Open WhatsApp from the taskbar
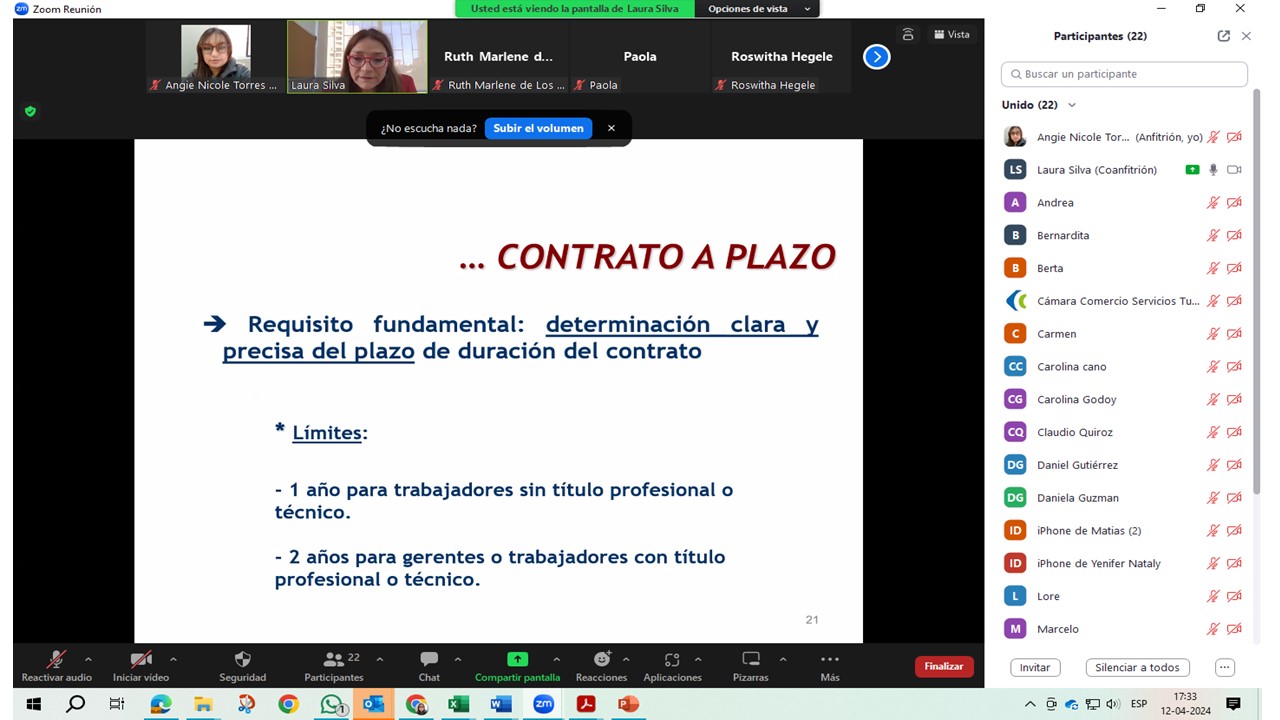The height and width of the screenshot is (720, 1280). (x=331, y=704)
